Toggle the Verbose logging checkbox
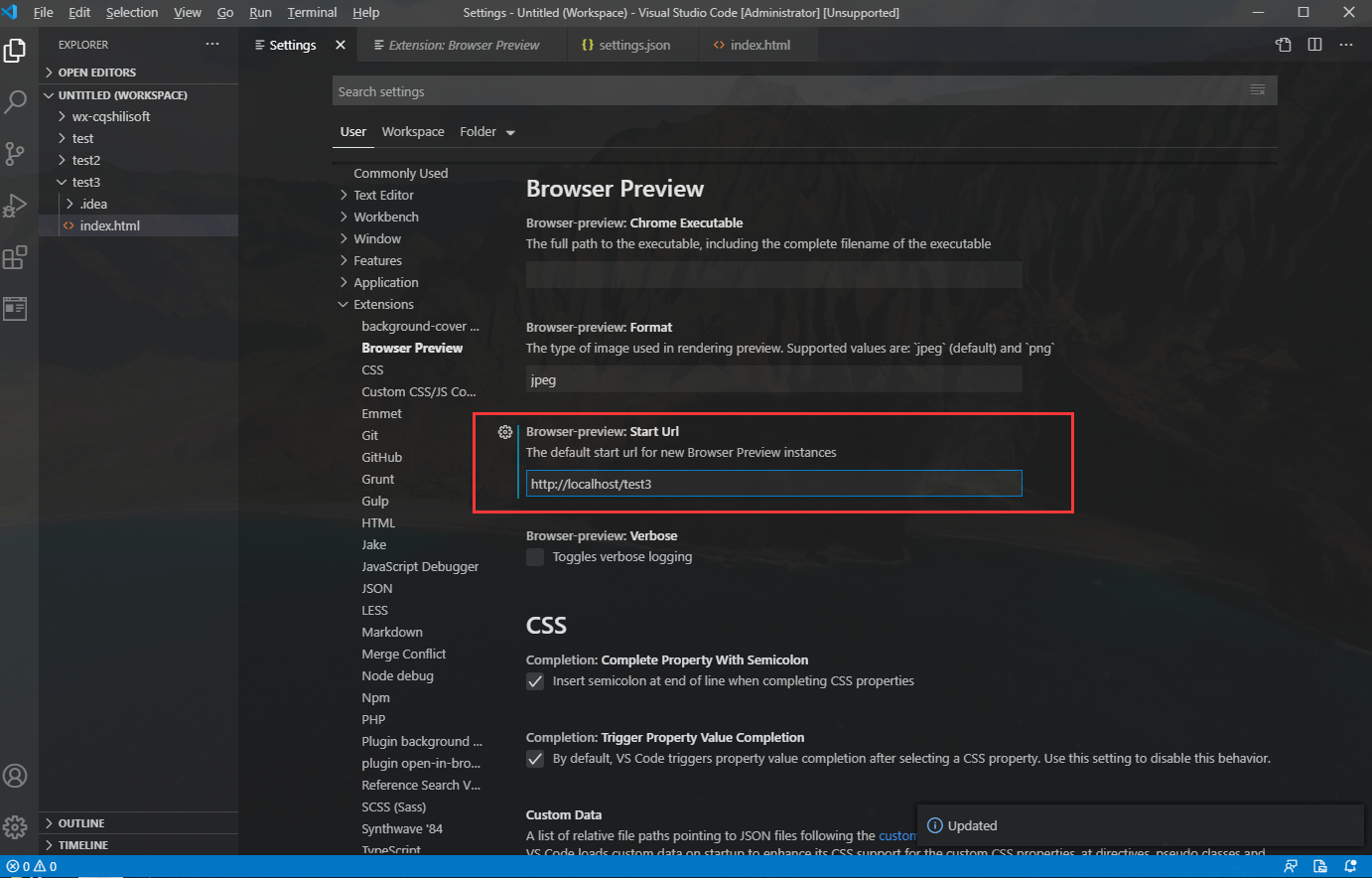Screen dimensions: 1372x878 (x=535, y=557)
